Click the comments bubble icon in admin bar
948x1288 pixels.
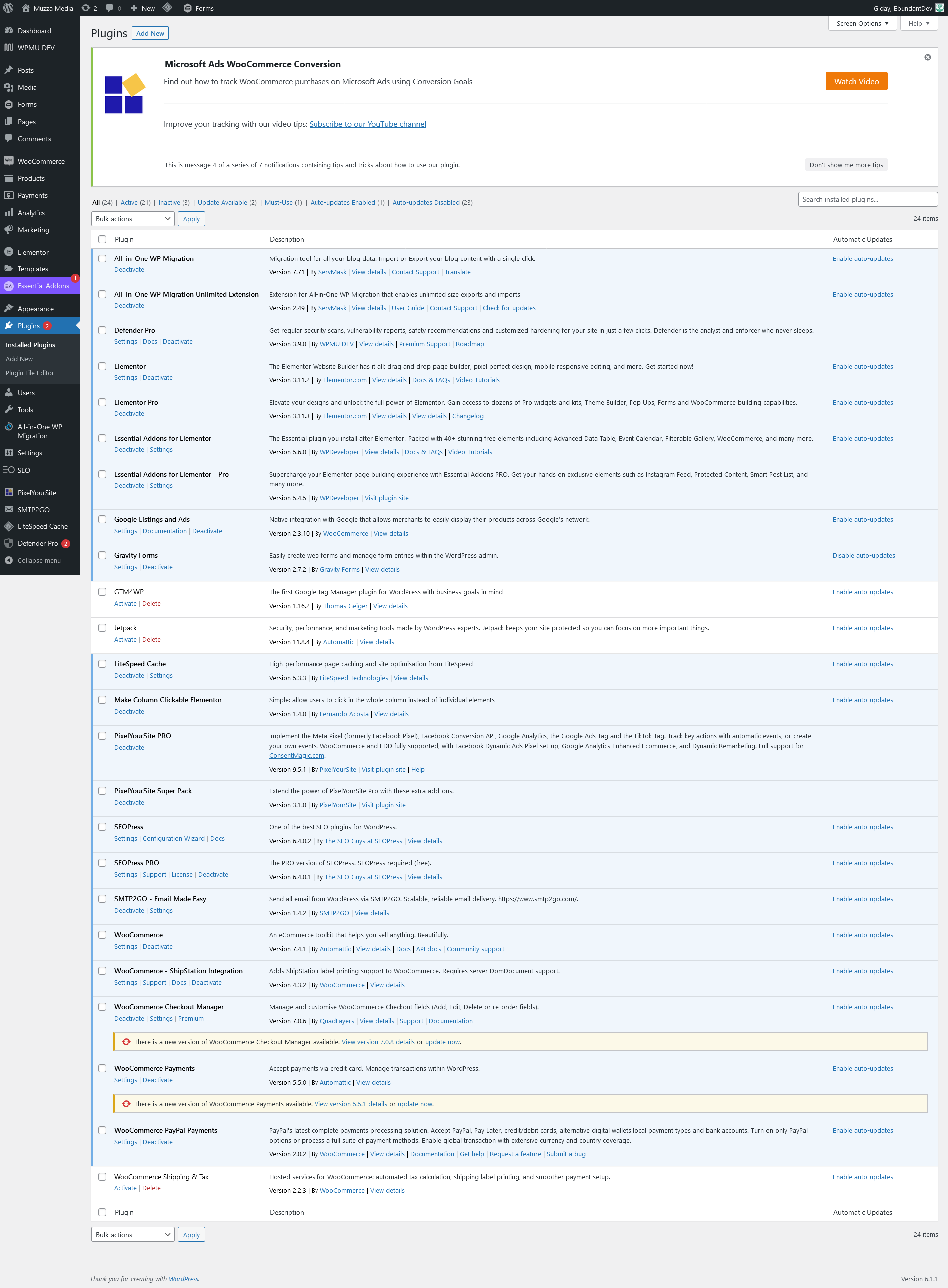(110, 8)
